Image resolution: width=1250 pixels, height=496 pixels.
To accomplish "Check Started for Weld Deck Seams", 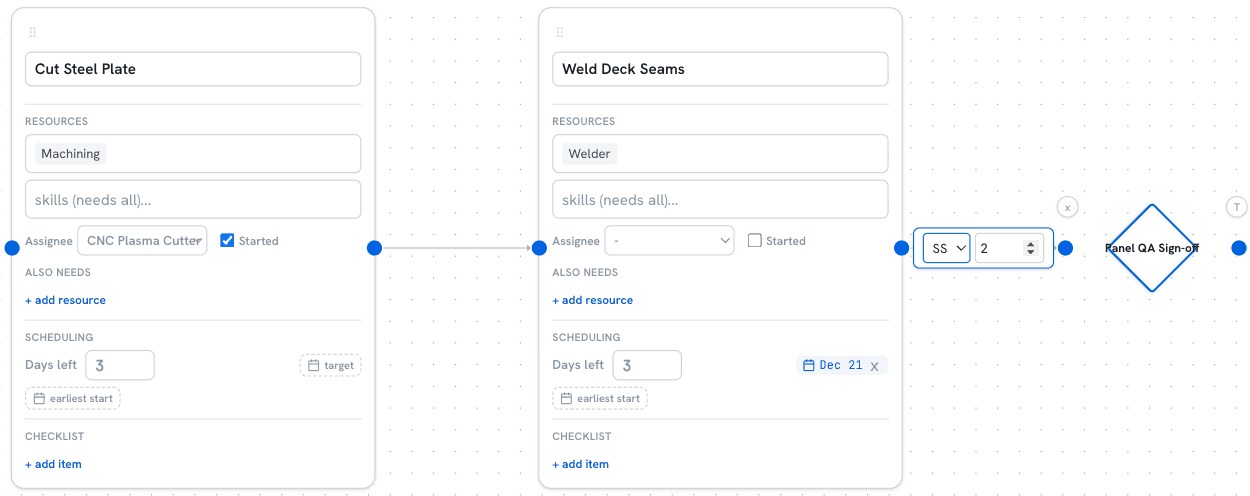I will click(x=755, y=241).
